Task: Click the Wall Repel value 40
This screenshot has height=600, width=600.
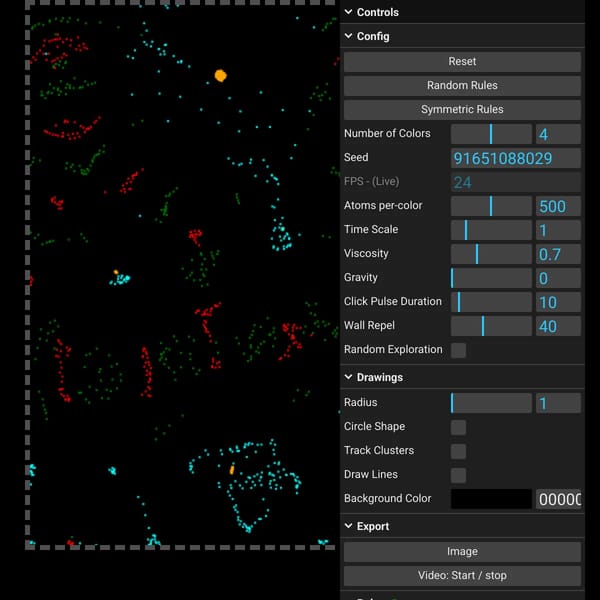Action: (558, 326)
